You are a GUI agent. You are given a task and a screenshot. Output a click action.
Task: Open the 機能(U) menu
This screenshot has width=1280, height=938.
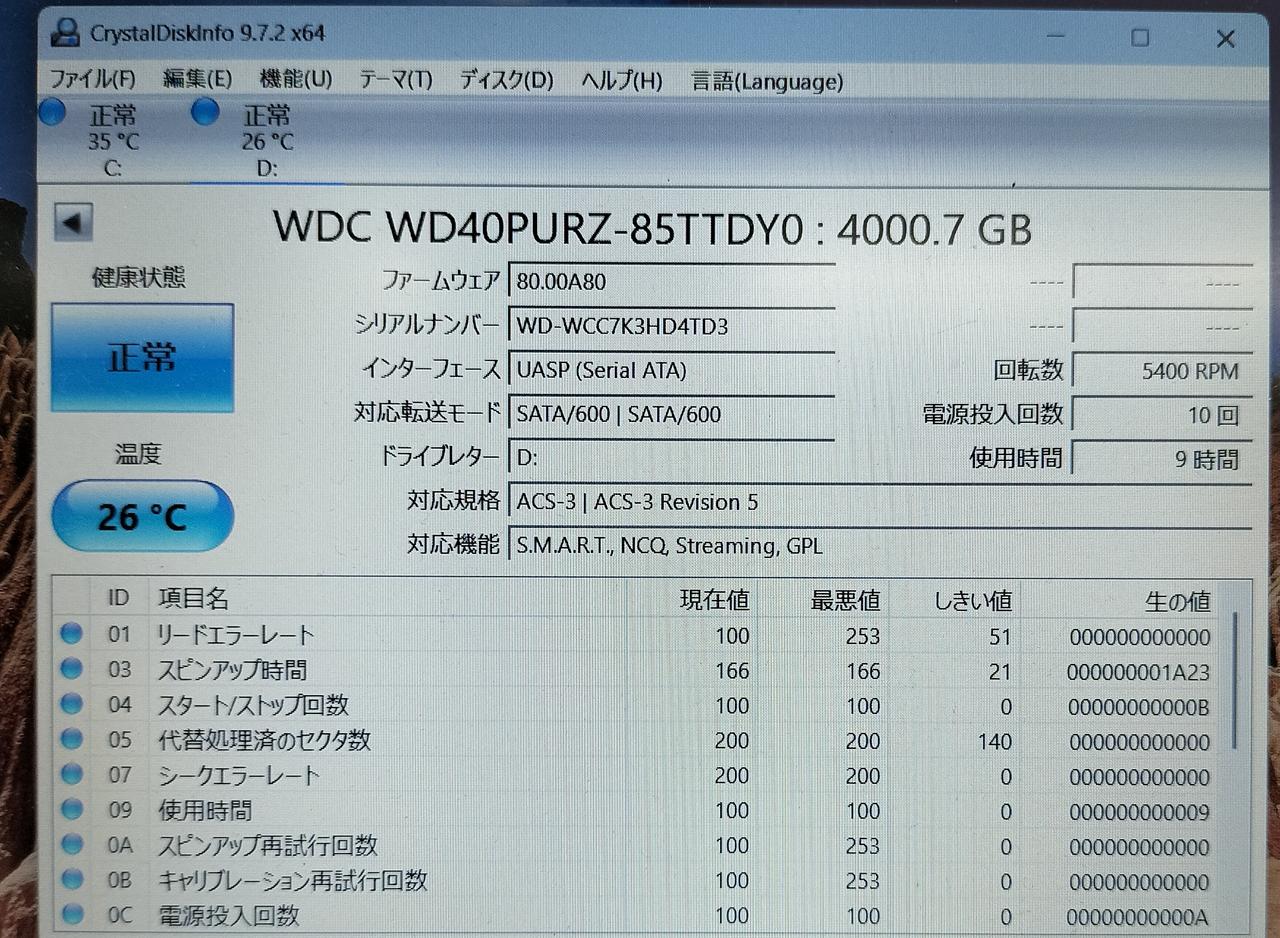[x=296, y=80]
